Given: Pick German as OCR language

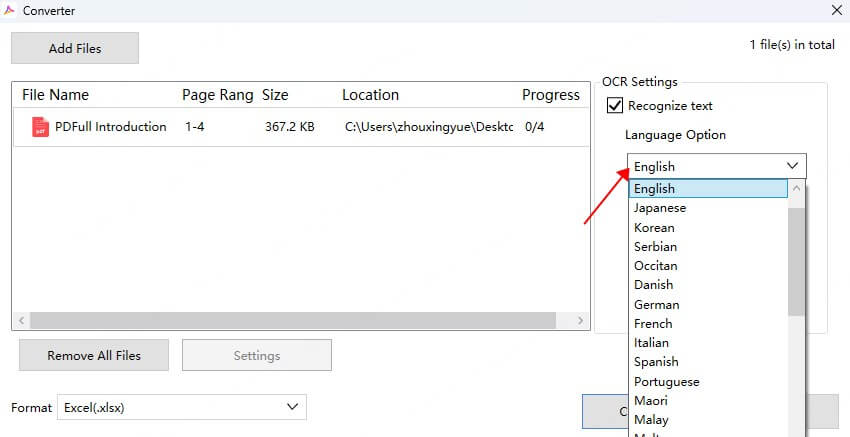Looking at the screenshot, I should 656,304.
